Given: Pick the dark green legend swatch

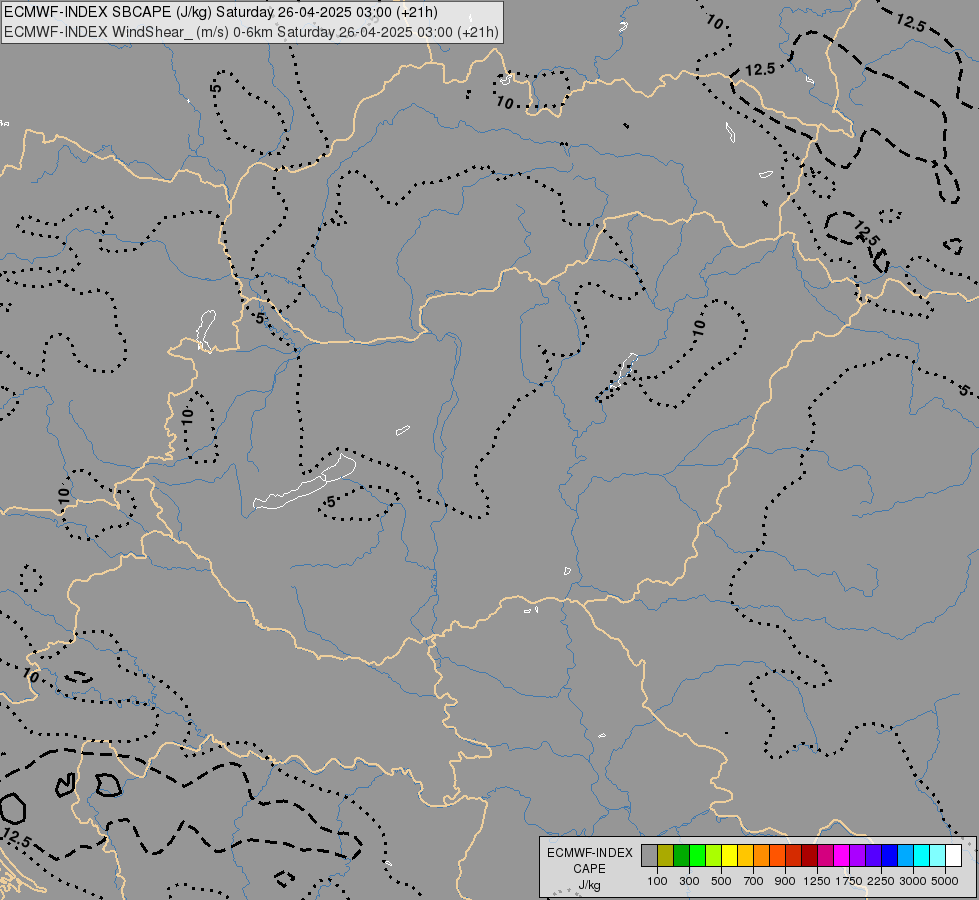Looking at the screenshot, I should click(x=681, y=855).
